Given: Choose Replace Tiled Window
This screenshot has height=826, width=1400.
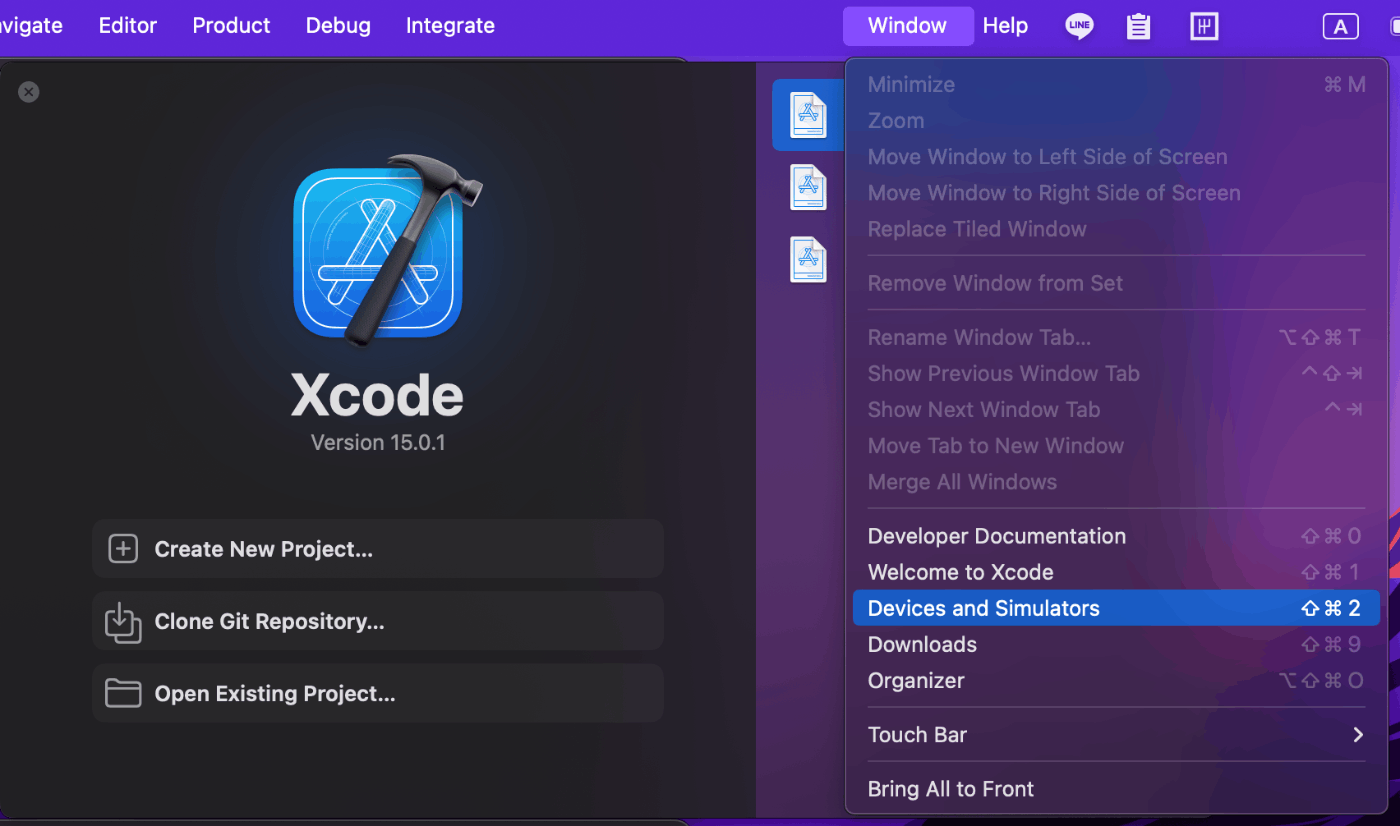Looking at the screenshot, I should [x=1116, y=229].
